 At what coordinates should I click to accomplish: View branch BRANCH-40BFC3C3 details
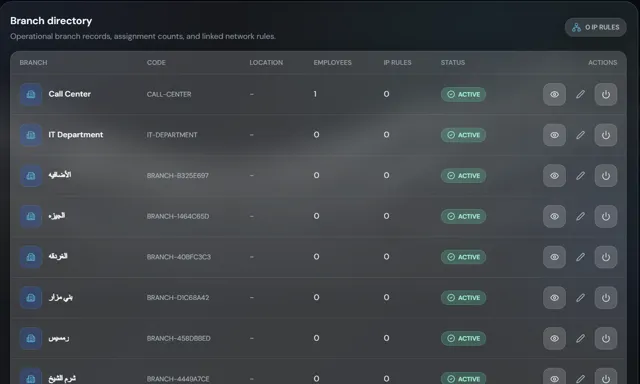click(554, 257)
